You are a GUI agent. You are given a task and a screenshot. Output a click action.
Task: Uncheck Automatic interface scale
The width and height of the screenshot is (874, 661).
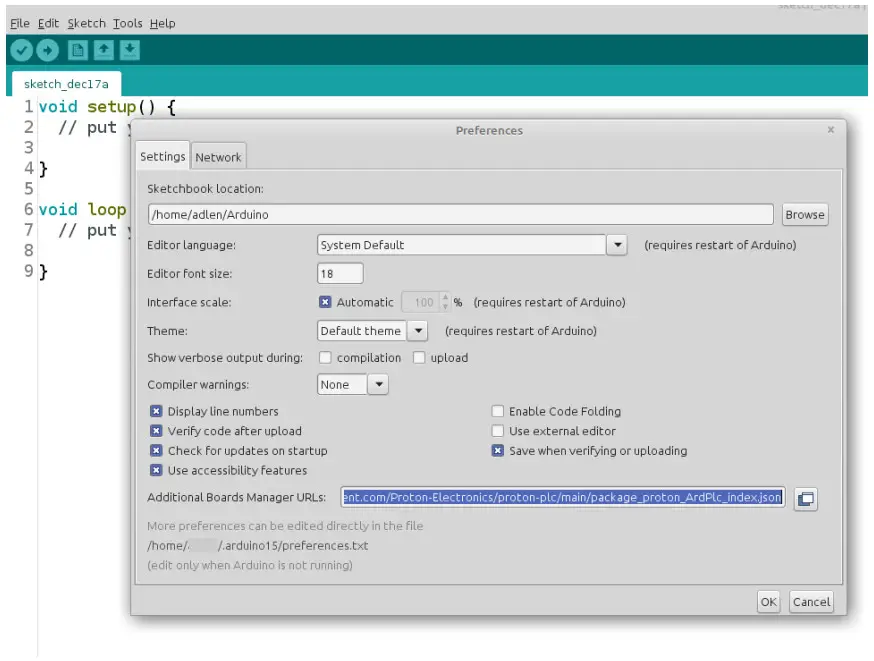click(325, 302)
